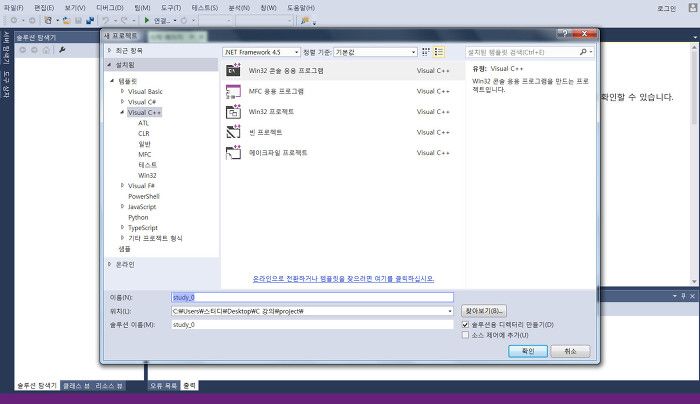Screen dimensions: 700x404
Task: Switch to medium icons list view
Action: [x=439, y=52]
